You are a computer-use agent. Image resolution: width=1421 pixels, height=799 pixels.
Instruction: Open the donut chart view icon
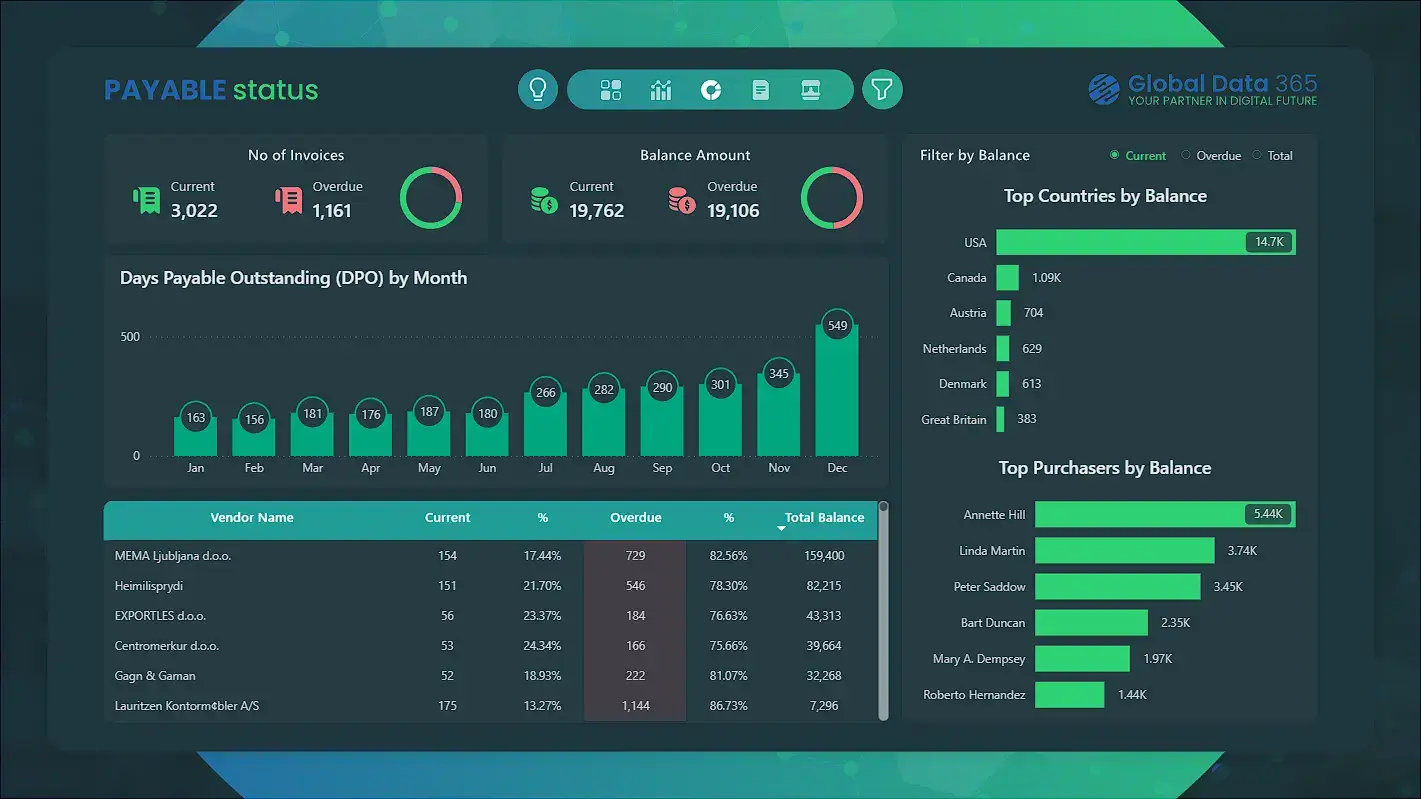(711, 89)
